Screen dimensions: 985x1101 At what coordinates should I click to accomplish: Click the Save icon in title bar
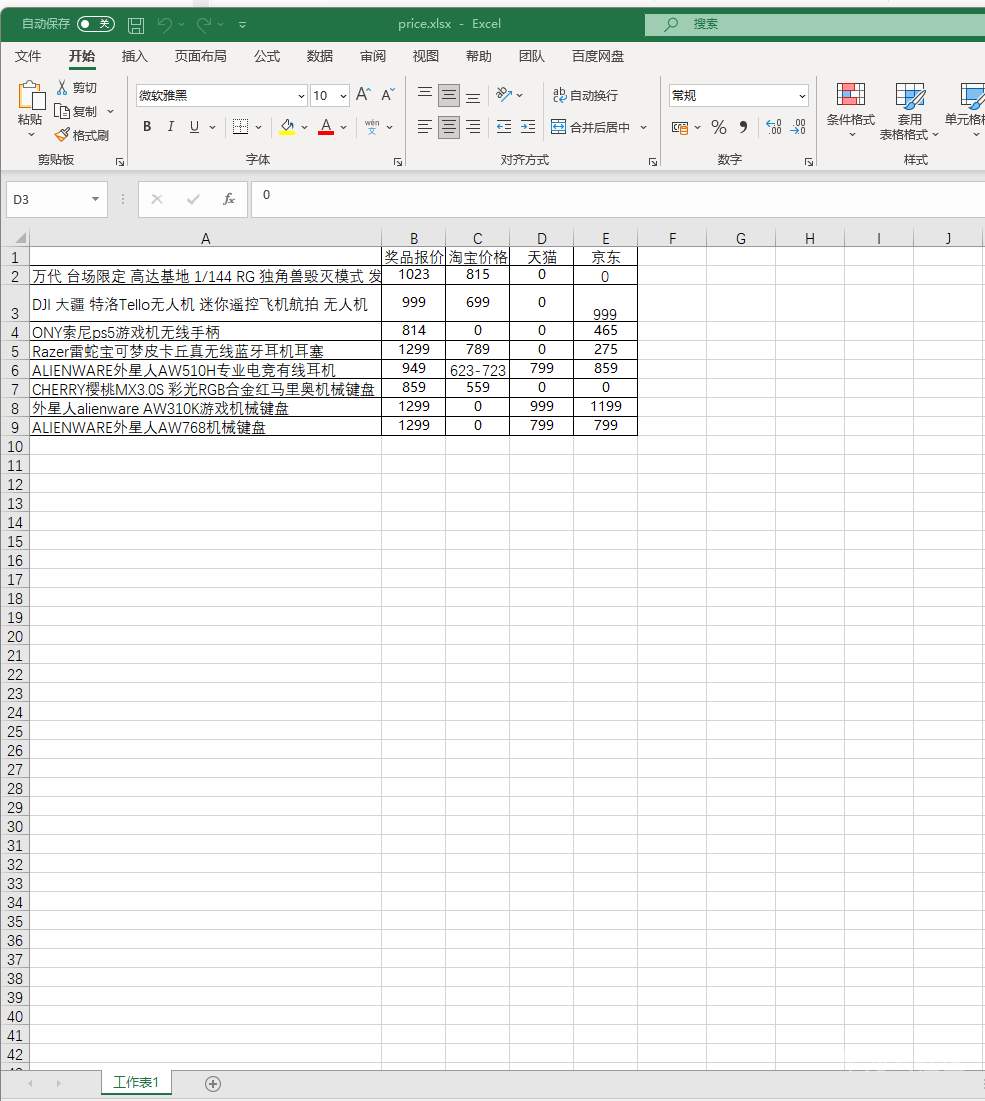pos(135,25)
